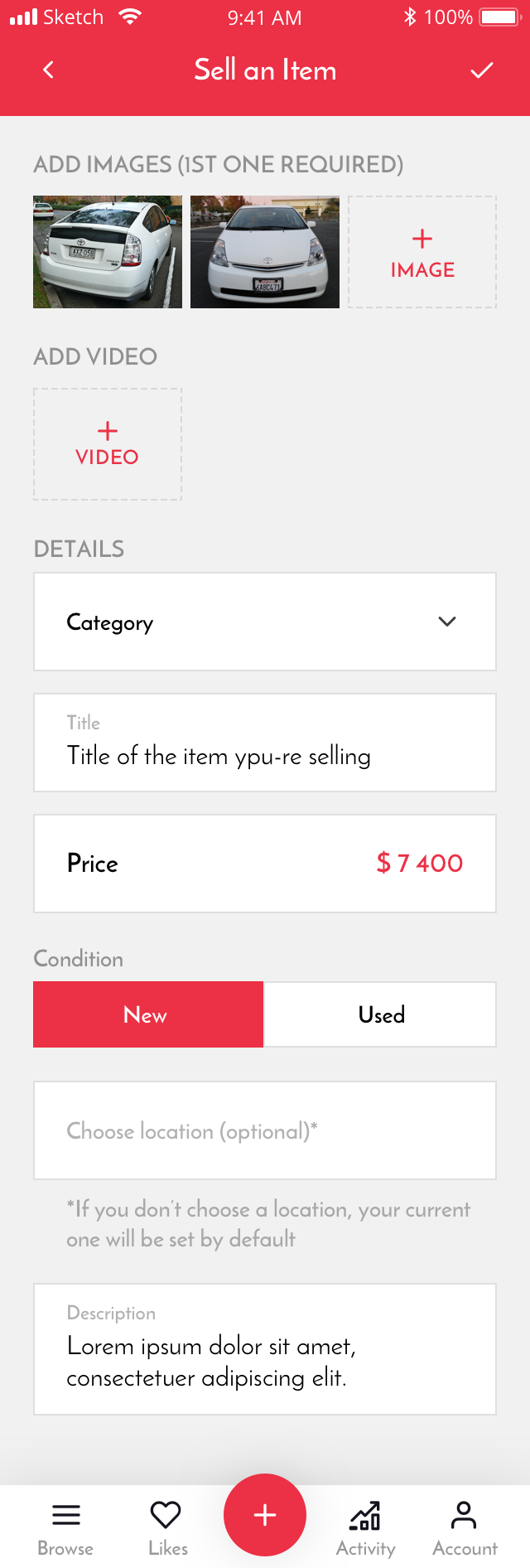The height and width of the screenshot is (1568, 530).
Task: Tap the plus VIDEO placeholder to add video
Action: click(107, 443)
